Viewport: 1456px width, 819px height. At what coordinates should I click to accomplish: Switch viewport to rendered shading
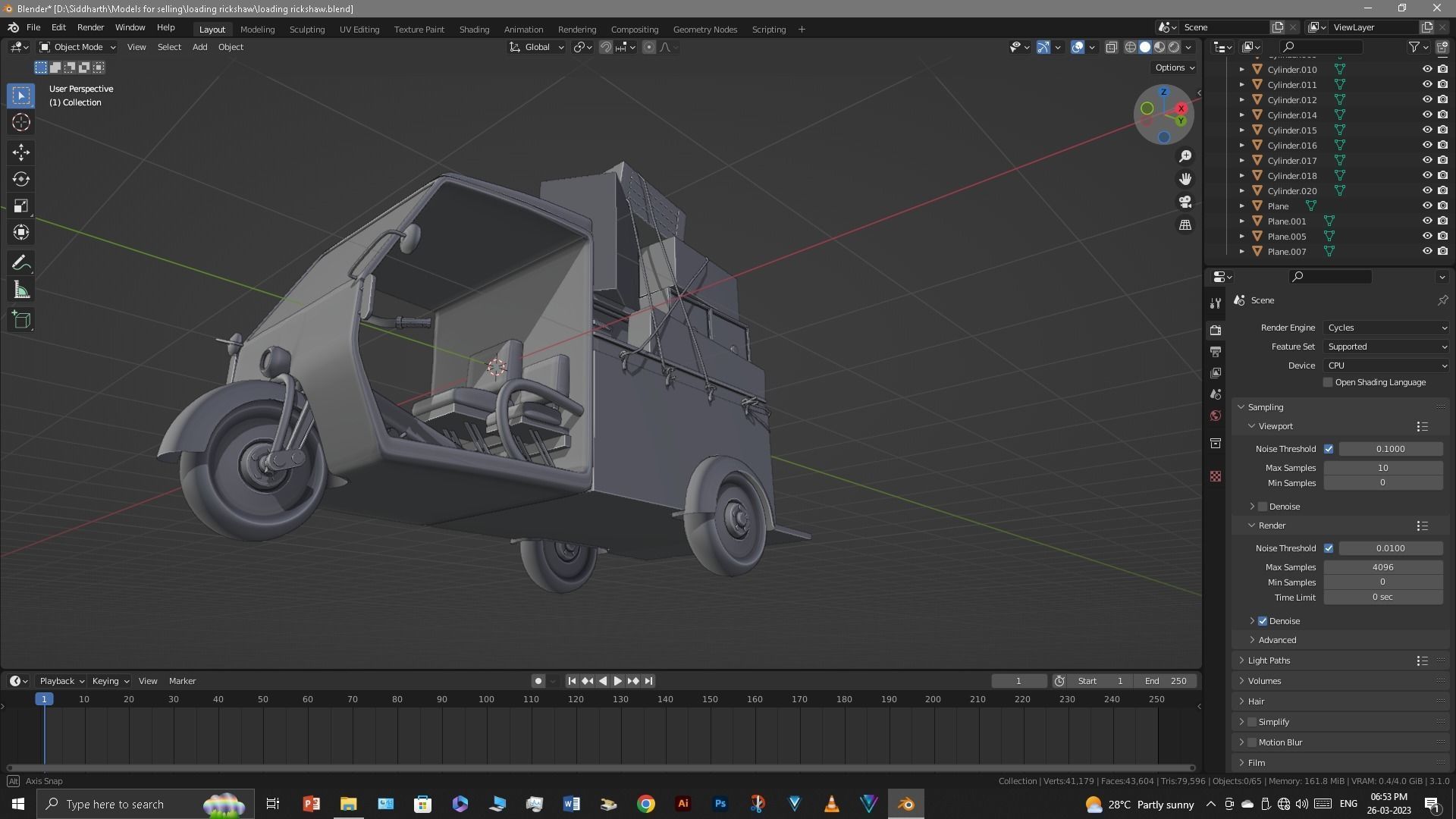click(x=1174, y=47)
